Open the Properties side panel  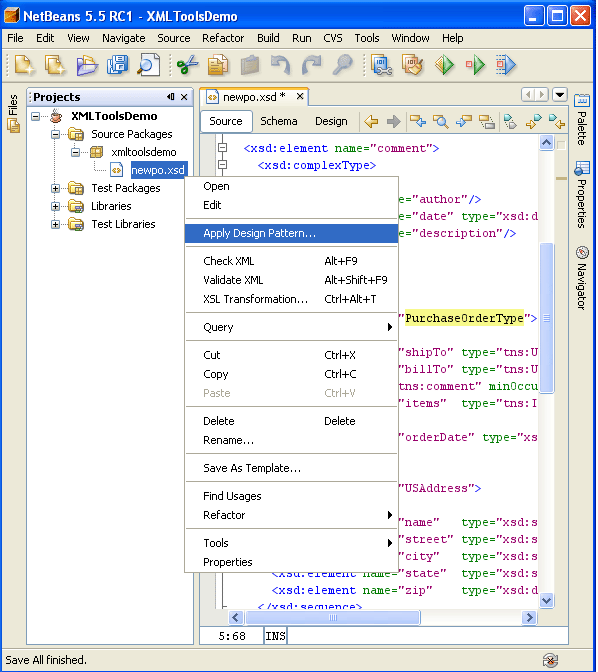582,195
